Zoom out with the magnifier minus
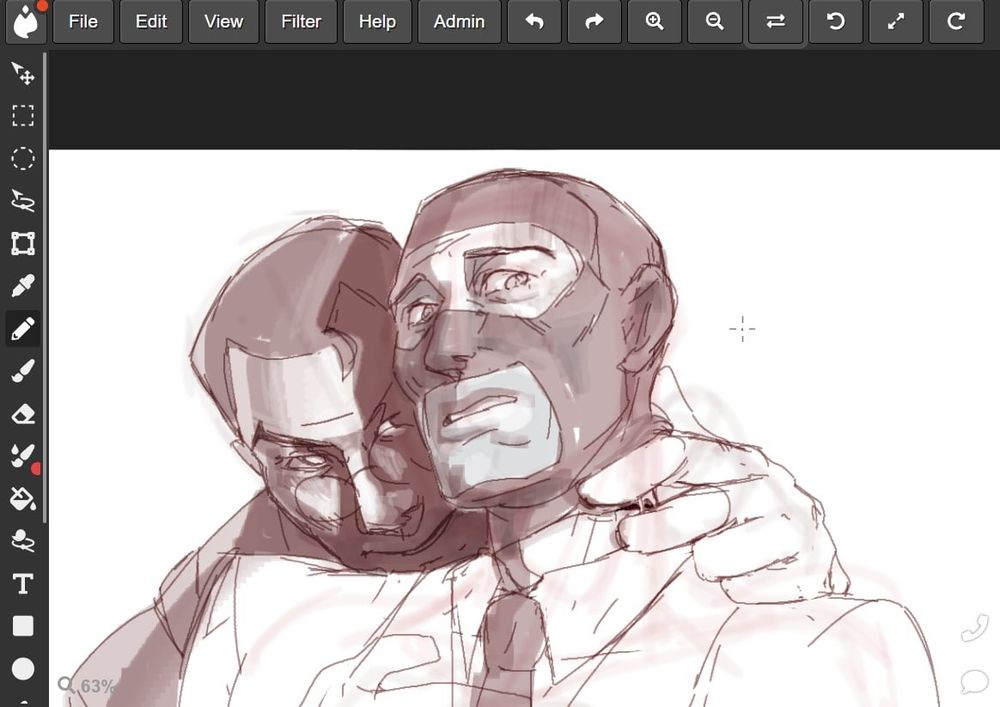1000x707 pixels. tap(715, 22)
